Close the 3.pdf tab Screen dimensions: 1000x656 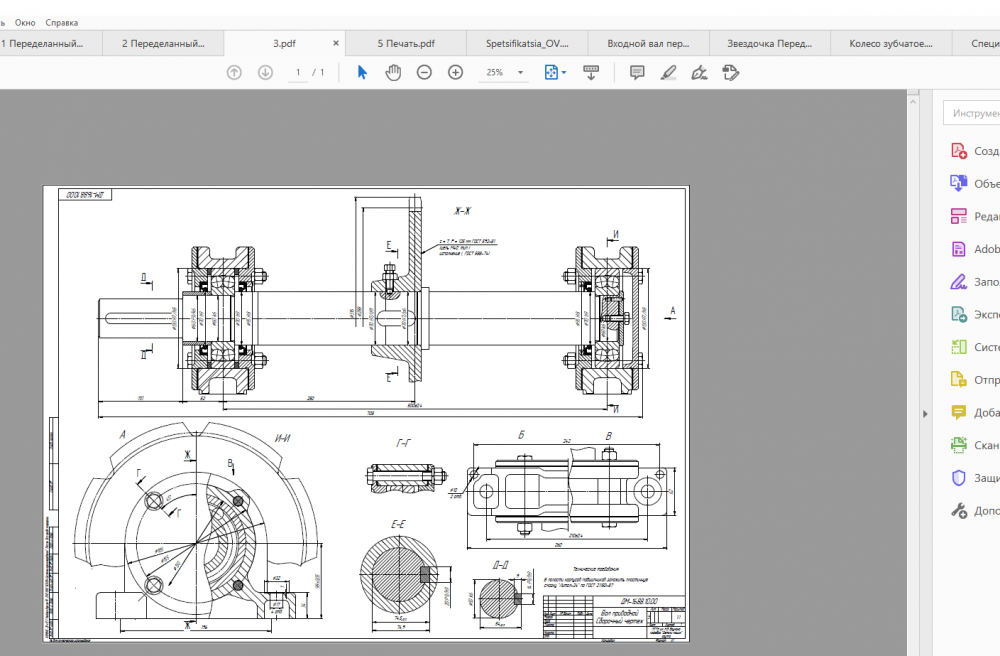[335, 44]
